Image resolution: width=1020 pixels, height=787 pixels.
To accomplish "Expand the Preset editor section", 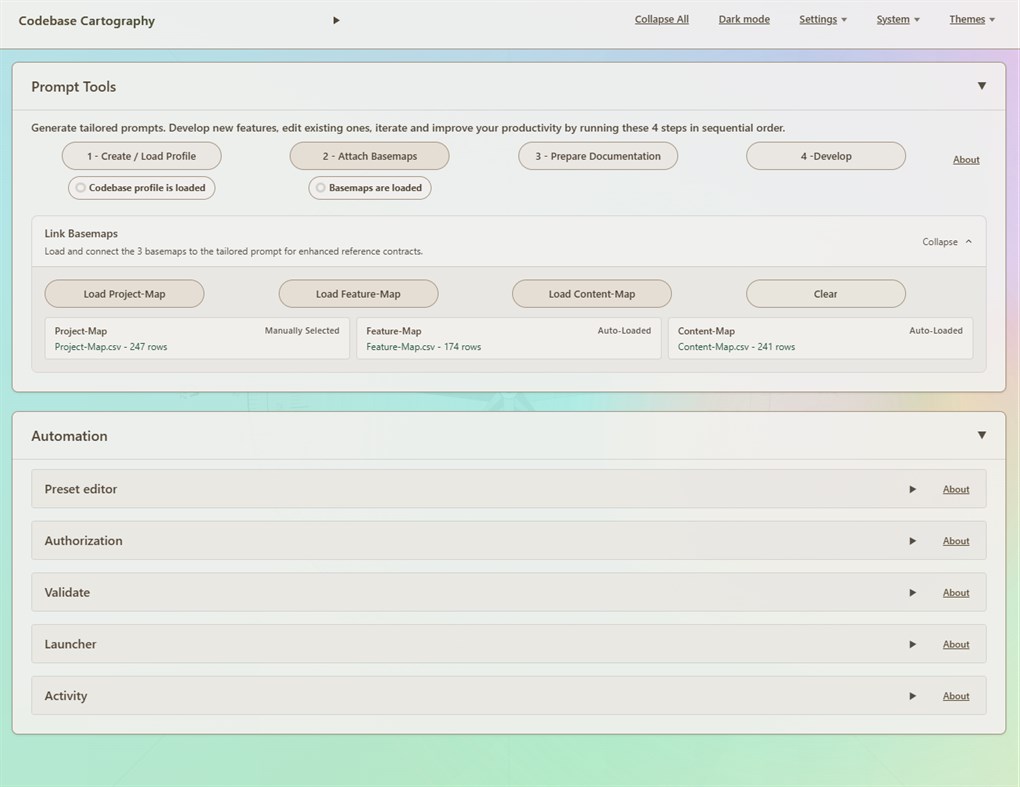I will click(913, 489).
